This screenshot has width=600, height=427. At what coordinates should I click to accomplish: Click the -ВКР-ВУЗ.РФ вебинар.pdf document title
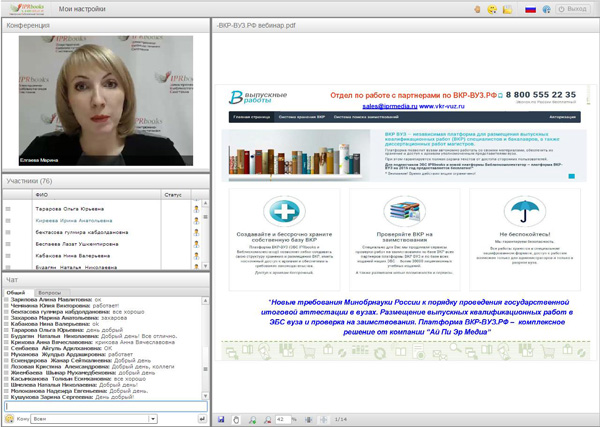click(x=256, y=26)
